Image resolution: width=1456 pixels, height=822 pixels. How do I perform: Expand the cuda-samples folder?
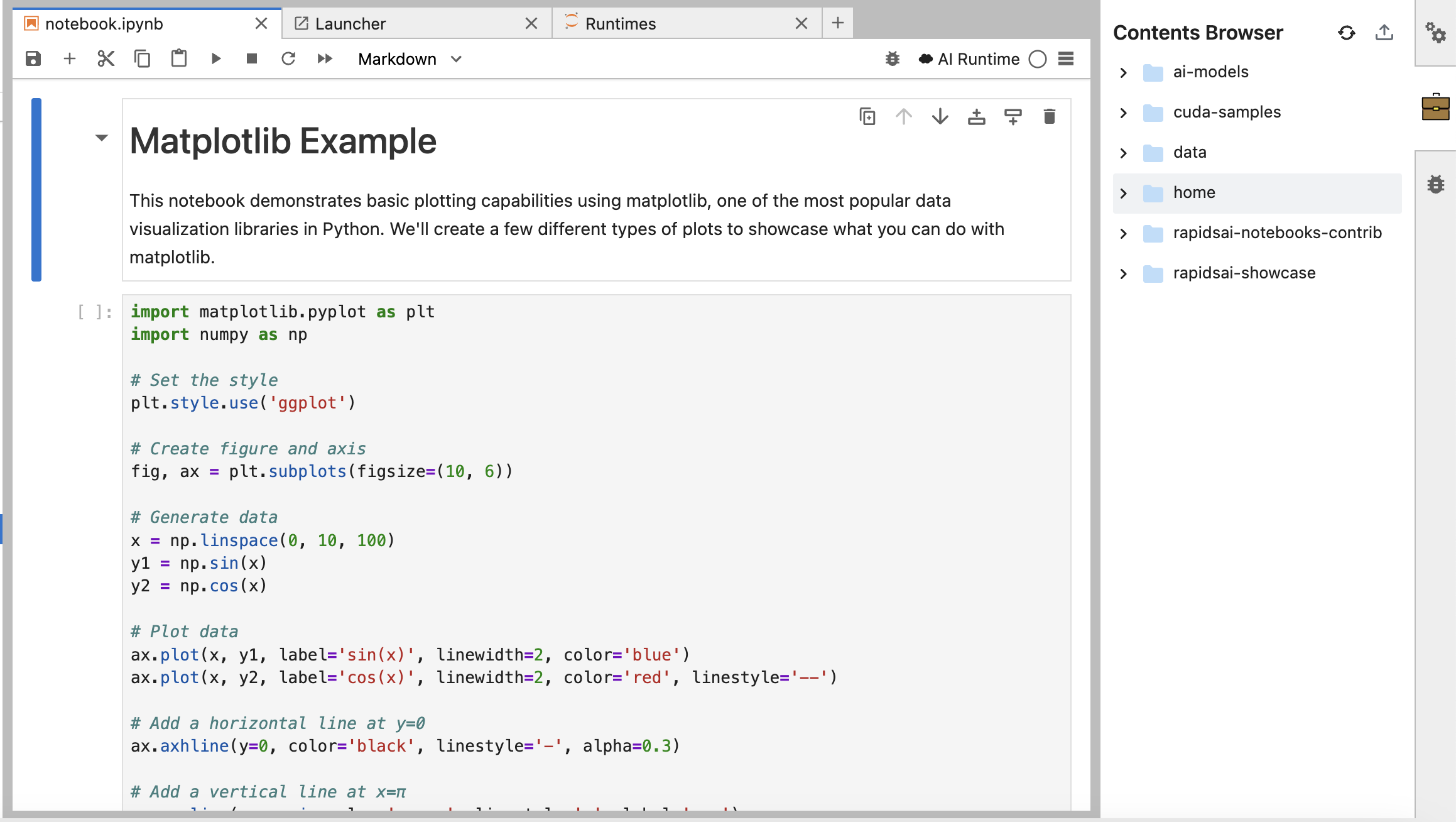pyautogui.click(x=1124, y=112)
